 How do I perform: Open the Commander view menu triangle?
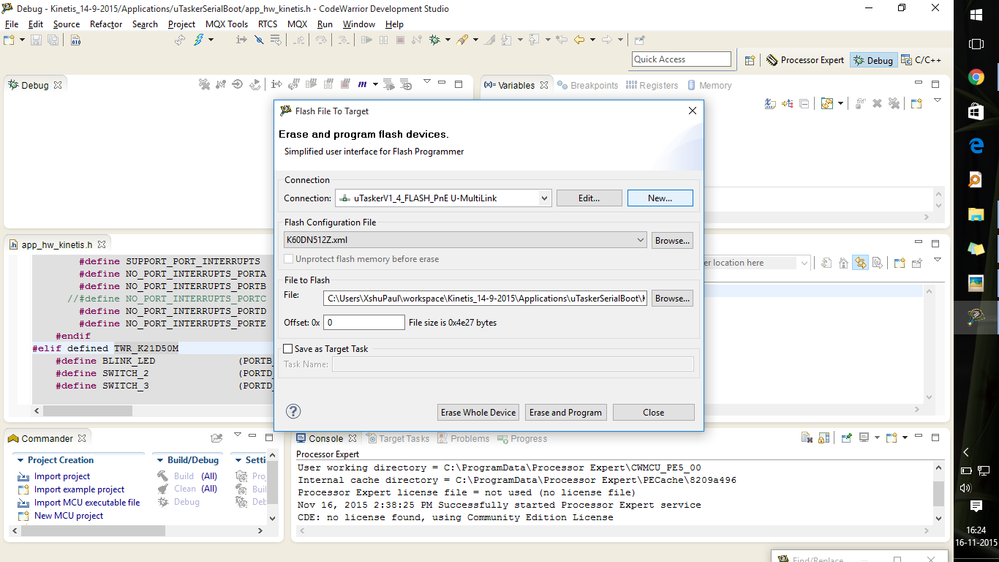coord(237,435)
